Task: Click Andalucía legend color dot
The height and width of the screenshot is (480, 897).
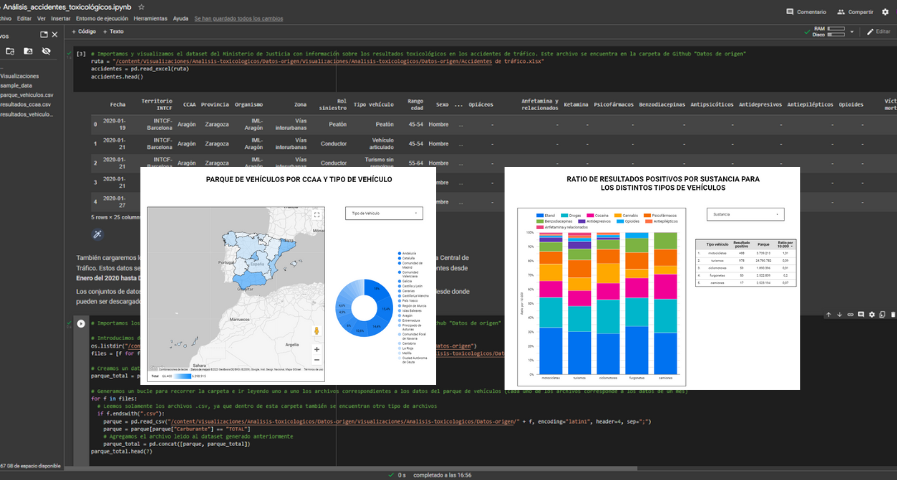Action: click(399, 253)
